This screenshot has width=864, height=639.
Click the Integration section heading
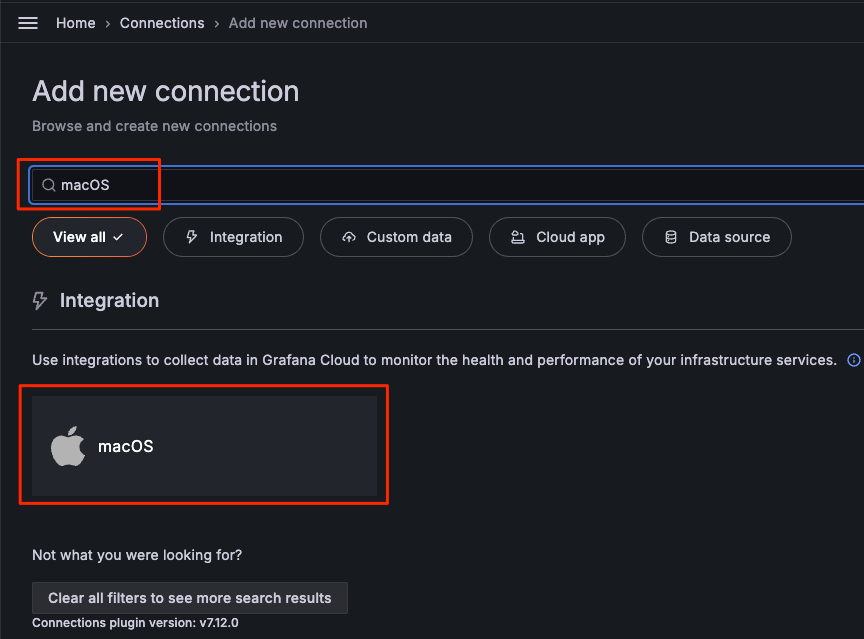pyautogui.click(x=109, y=301)
